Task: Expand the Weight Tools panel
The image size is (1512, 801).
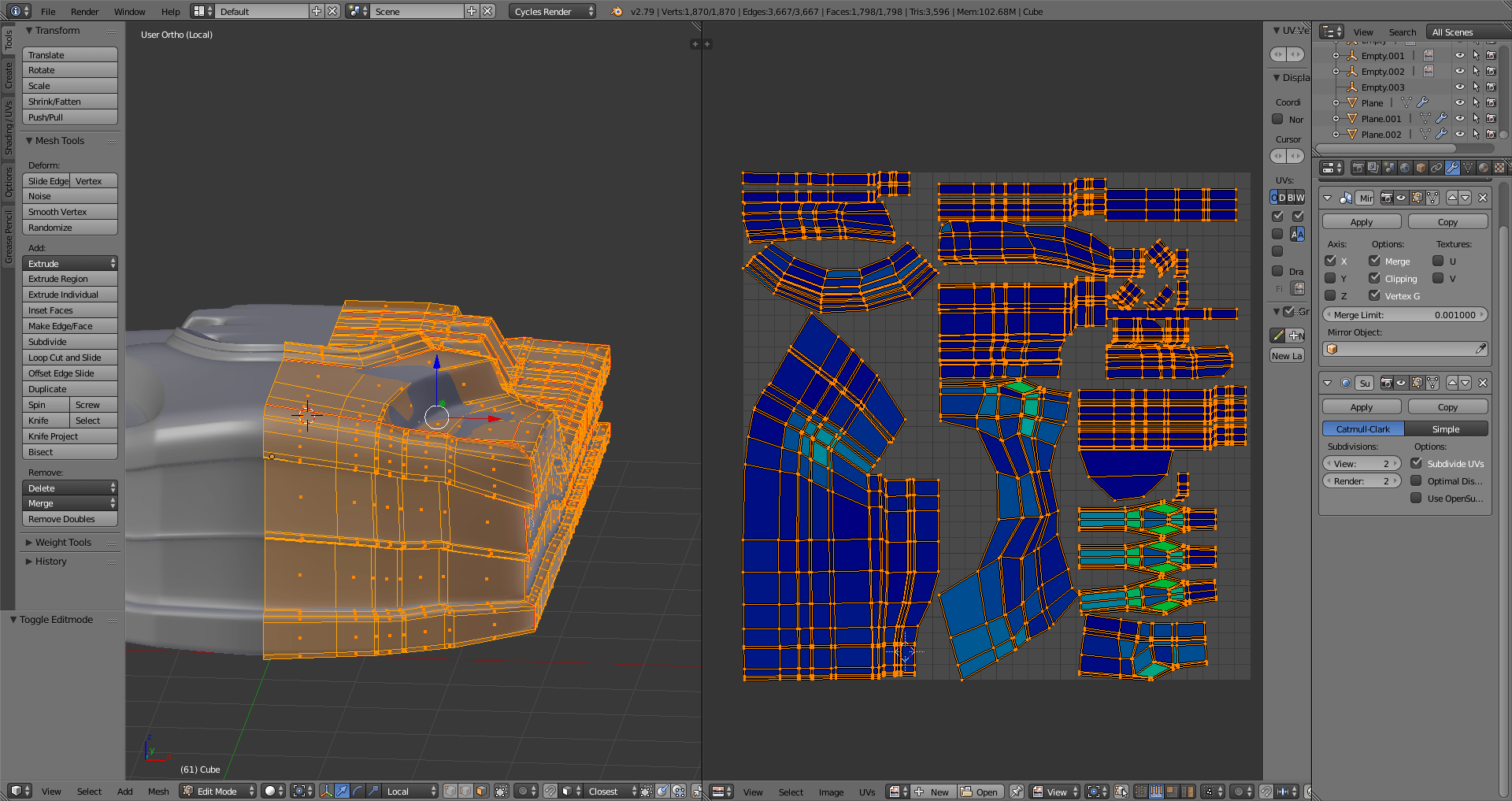Action: (63, 543)
